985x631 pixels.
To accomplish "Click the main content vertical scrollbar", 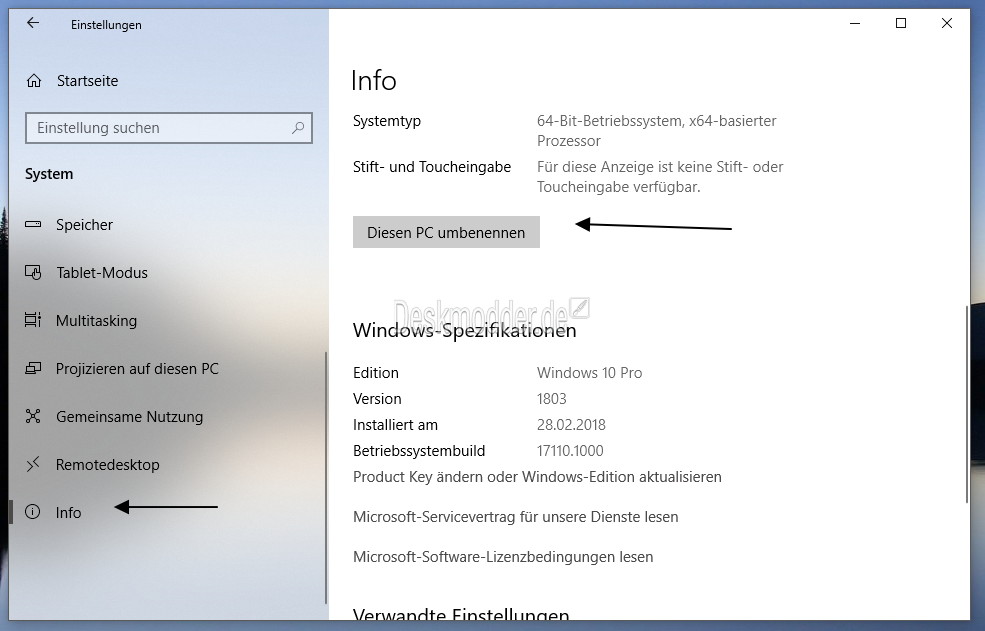I will pos(966,403).
